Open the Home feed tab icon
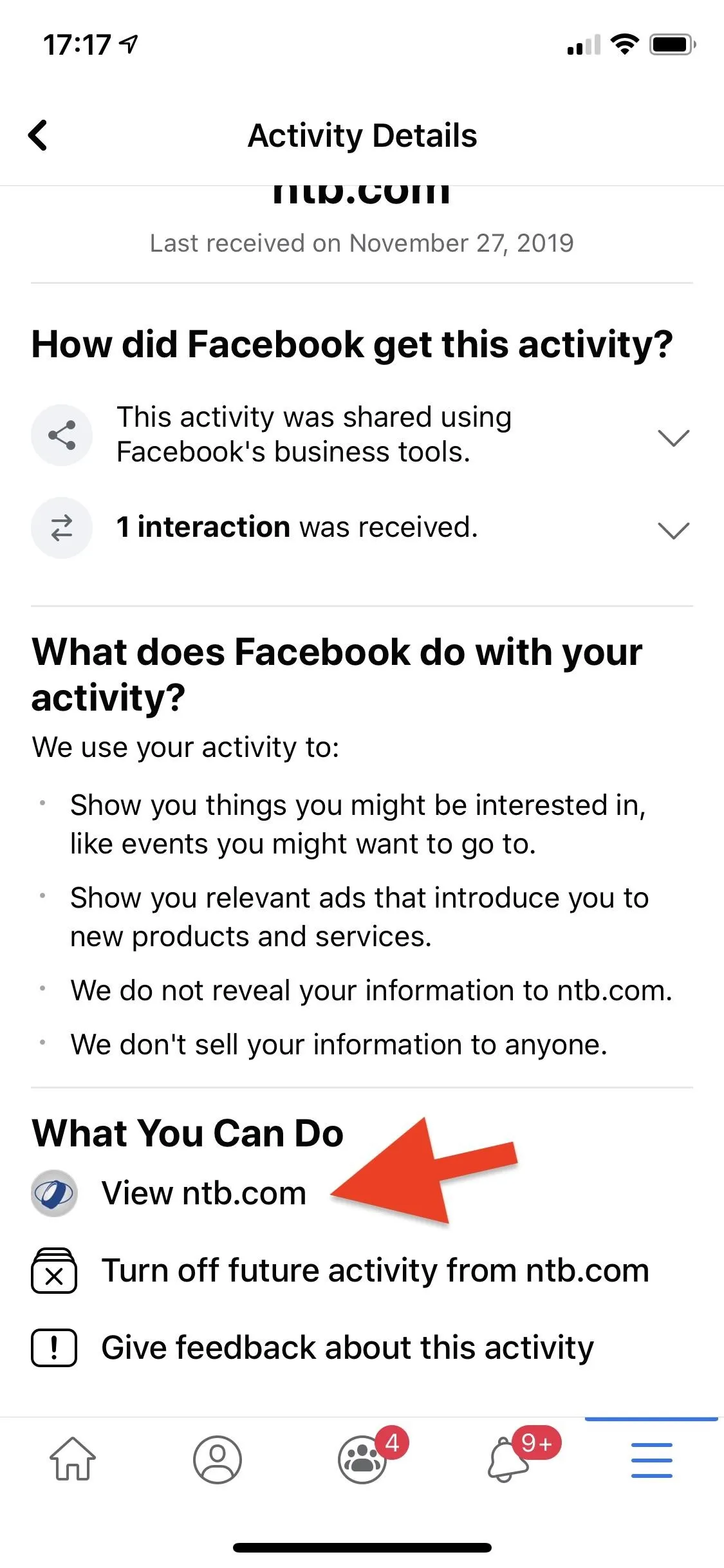The height and width of the screenshot is (1568, 724). 73,1458
